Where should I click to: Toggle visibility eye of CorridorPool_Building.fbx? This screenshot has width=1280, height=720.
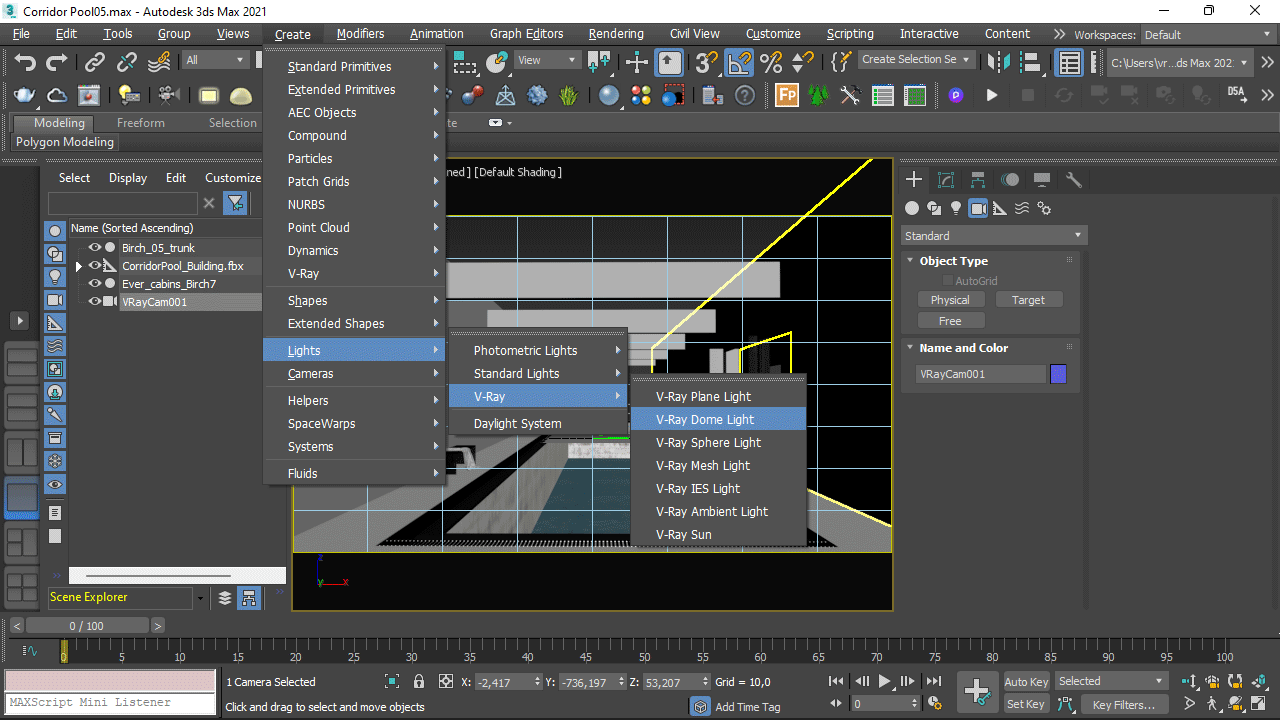click(95, 266)
